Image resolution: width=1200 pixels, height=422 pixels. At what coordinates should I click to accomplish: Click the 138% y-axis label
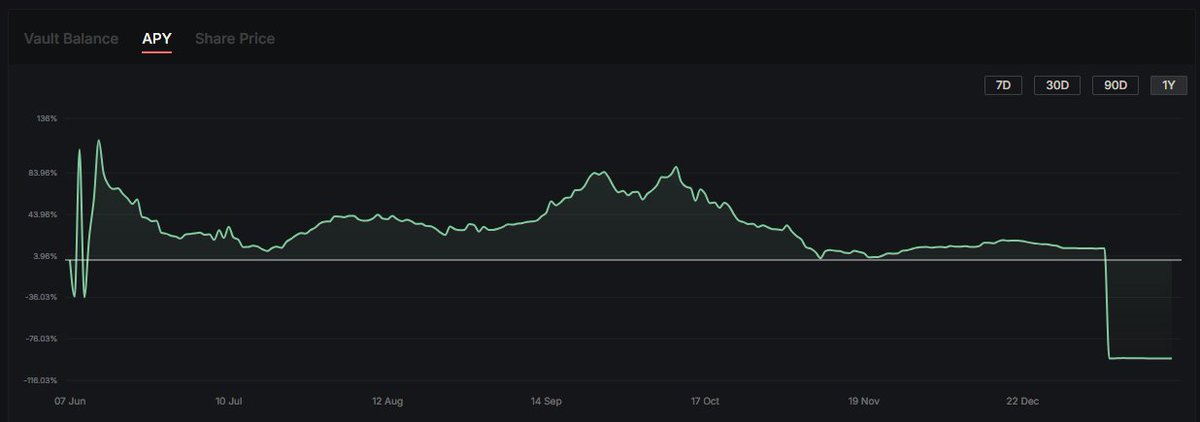coord(47,118)
